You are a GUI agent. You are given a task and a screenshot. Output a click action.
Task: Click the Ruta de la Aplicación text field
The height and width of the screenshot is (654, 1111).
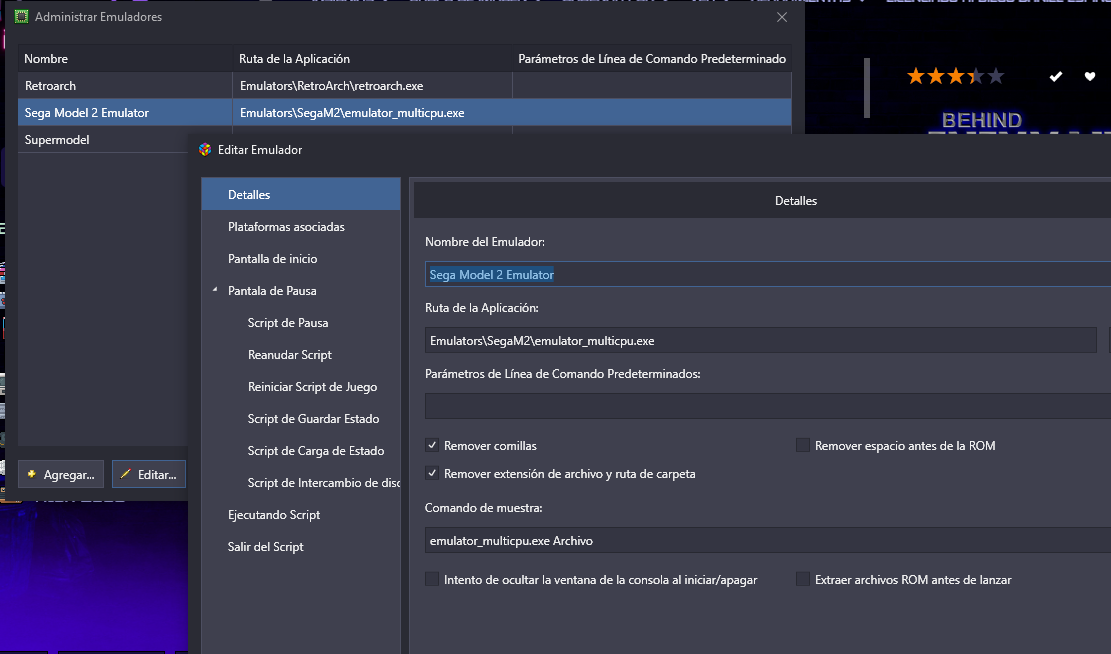[761, 340]
